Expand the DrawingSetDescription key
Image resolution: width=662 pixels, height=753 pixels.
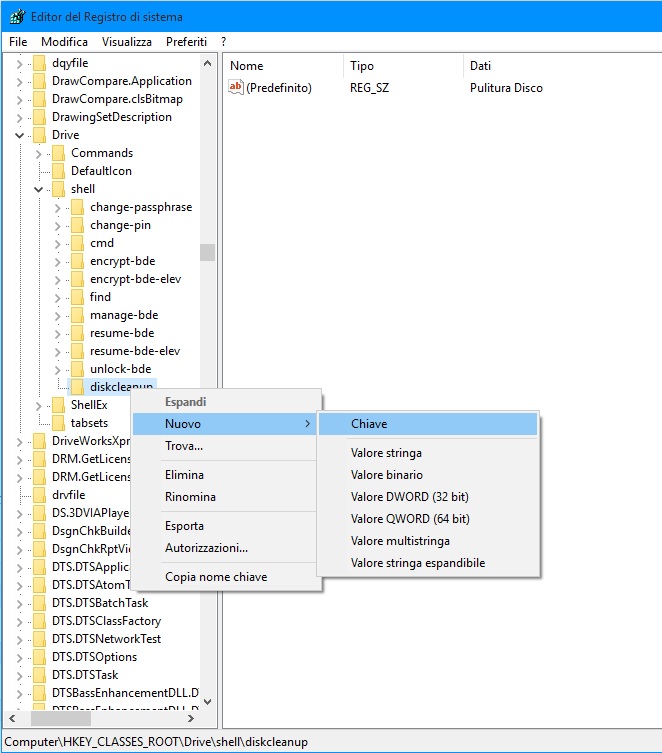[x=19, y=118]
